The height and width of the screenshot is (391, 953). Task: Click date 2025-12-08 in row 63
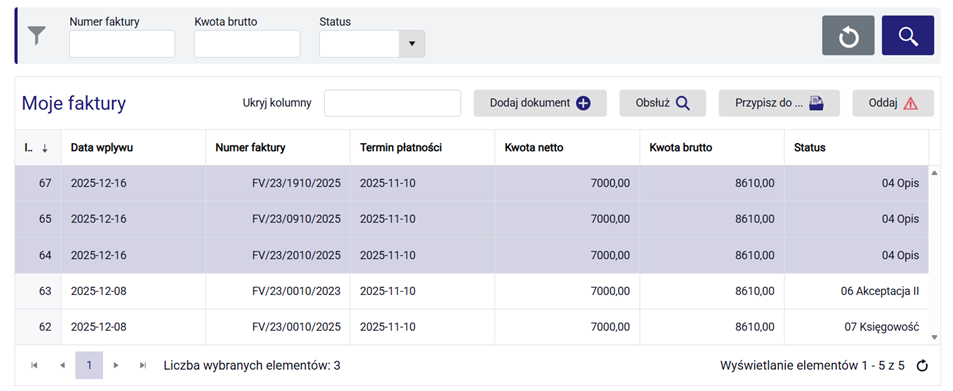(98, 291)
